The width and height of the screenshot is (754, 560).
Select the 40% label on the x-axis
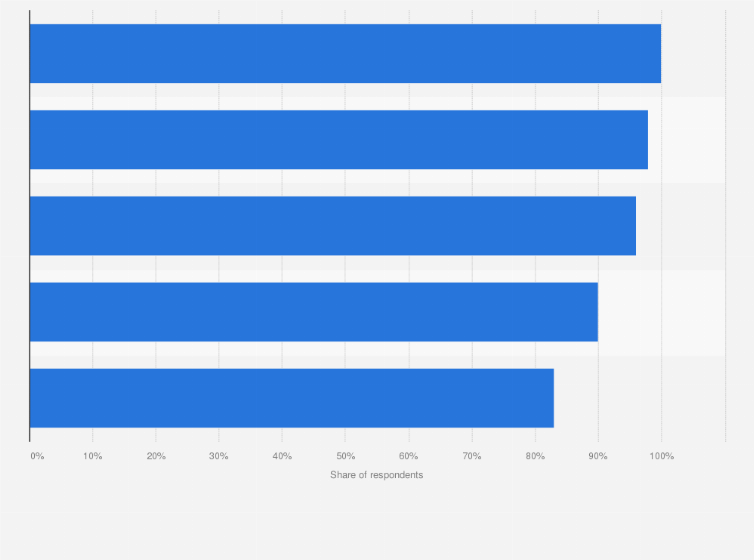[282, 456]
